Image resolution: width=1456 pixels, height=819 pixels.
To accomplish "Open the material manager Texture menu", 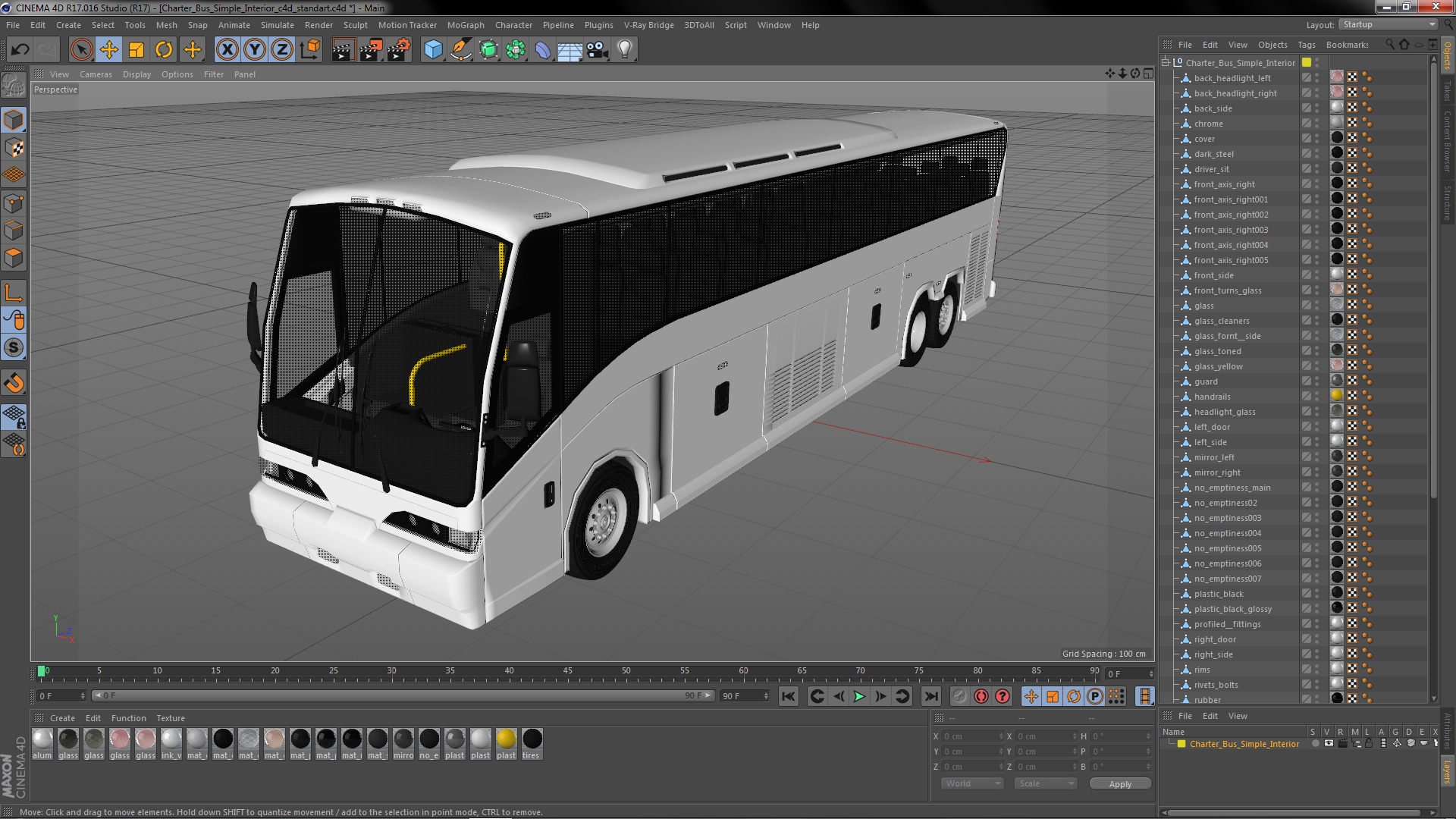I will click(x=170, y=718).
